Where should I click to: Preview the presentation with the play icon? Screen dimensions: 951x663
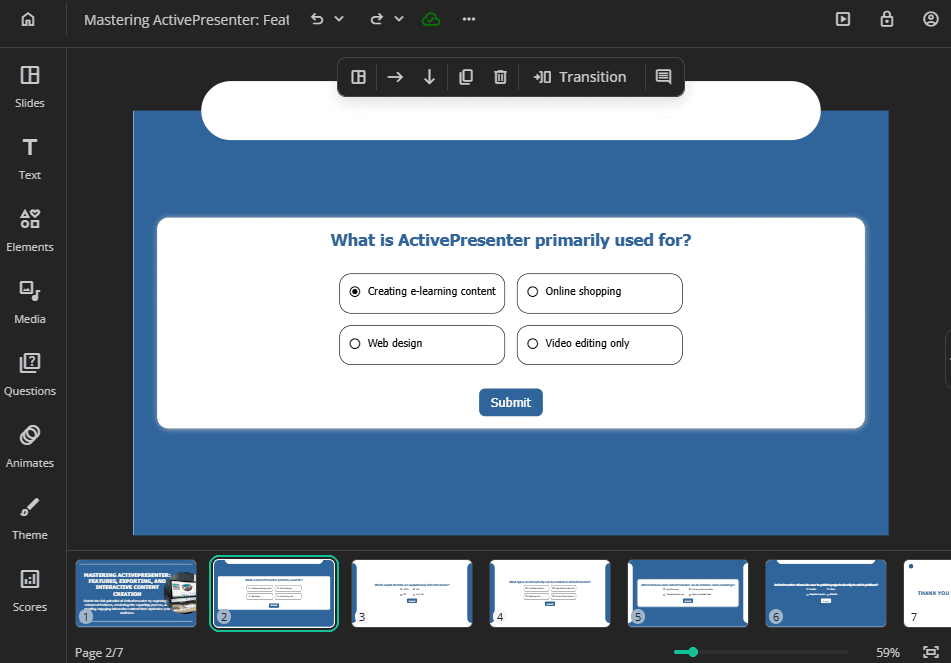tap(842, 19)
